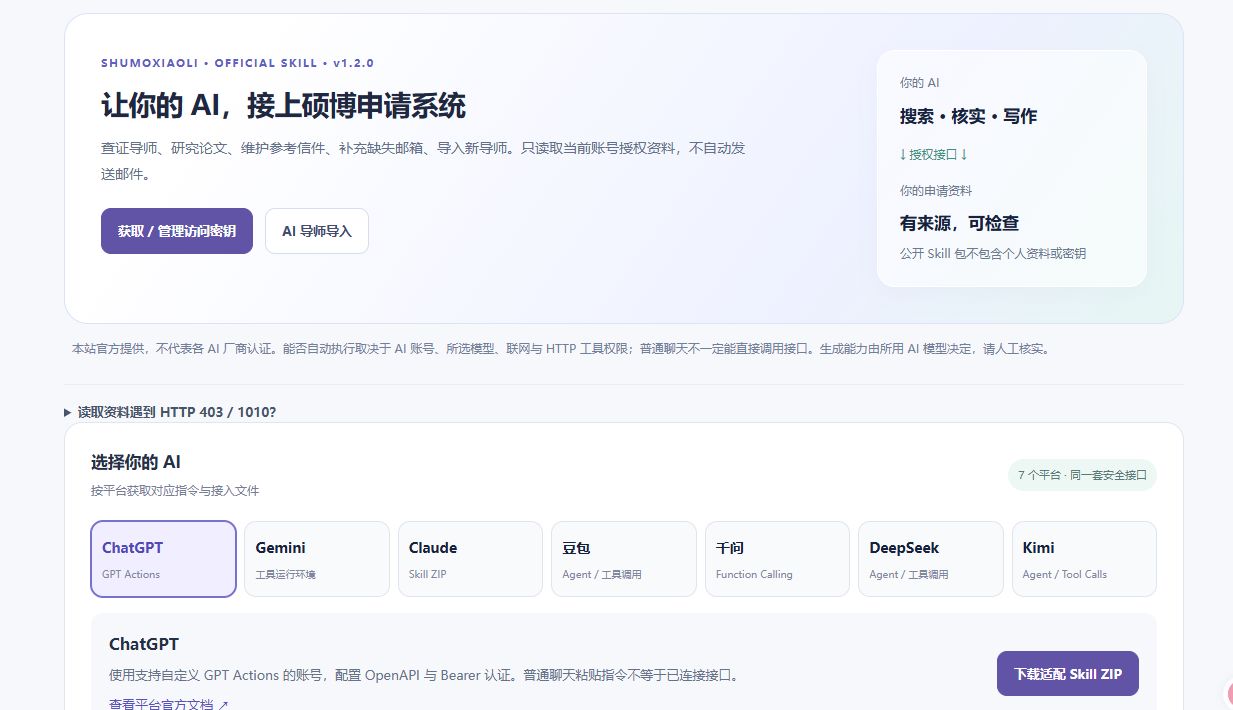The height and width of the screenshot is (710, 1233).
Task: Click the 按平台获取对应指令与接入文件 subtitle
Action: point(175,491)
